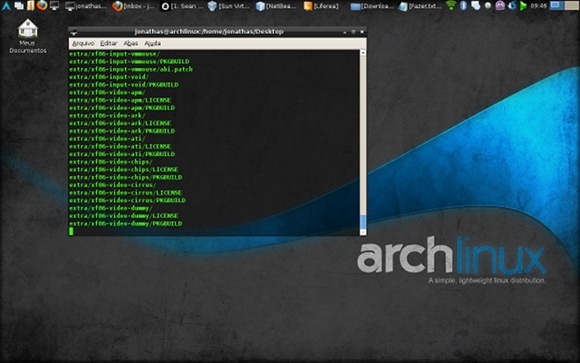This screenshot has width=580, height=363.
Task: Launch the file manager from panel launcher
Action: point(30,5)
